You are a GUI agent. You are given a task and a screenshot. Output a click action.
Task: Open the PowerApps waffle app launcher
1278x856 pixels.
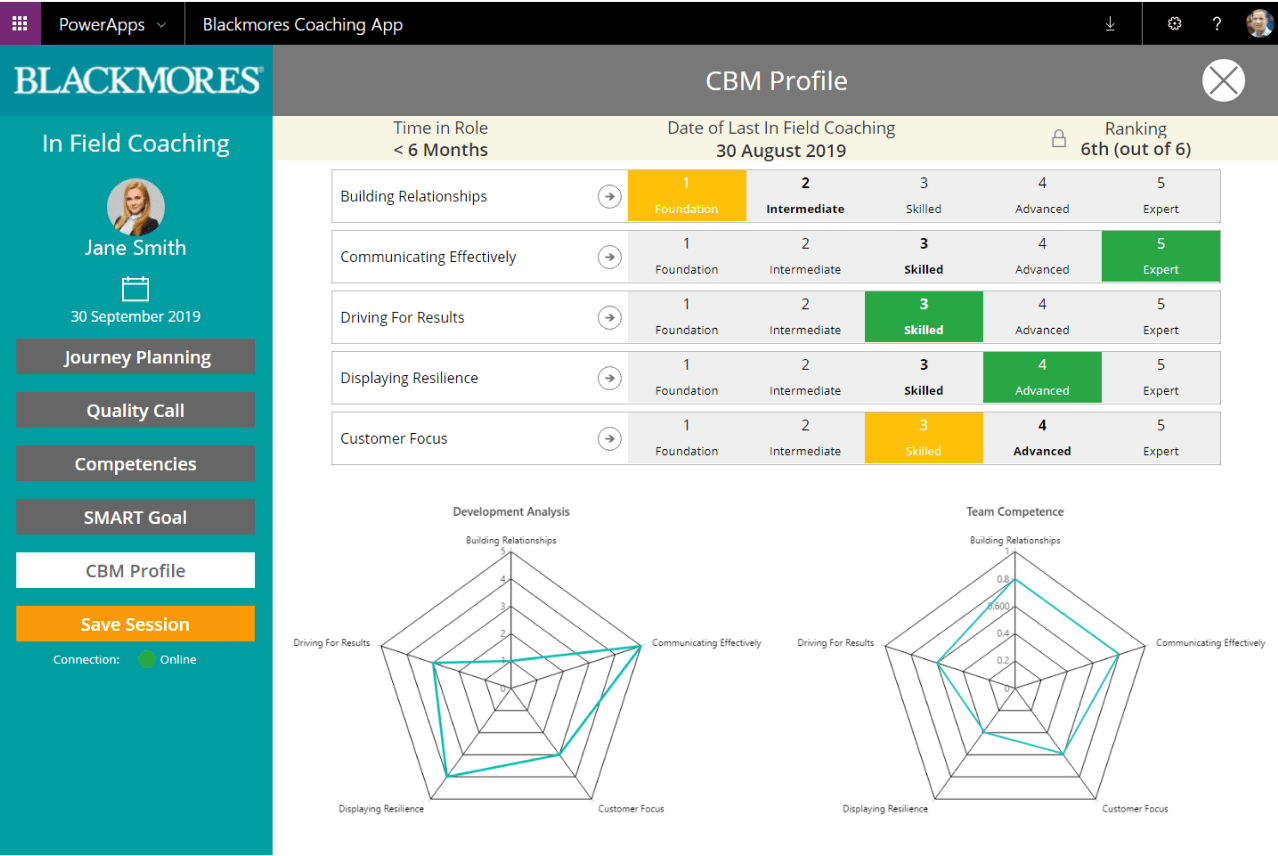(20, 24)
